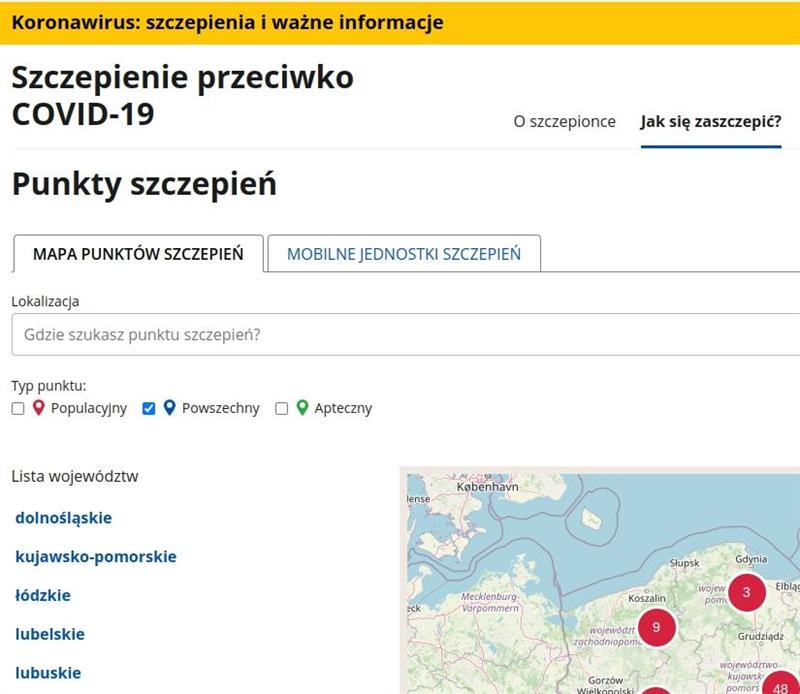Image resolution: width=800 pixels, height=694 pixels.
Task: Open the Koronawirus info banner link
Action: pos(227,22)
